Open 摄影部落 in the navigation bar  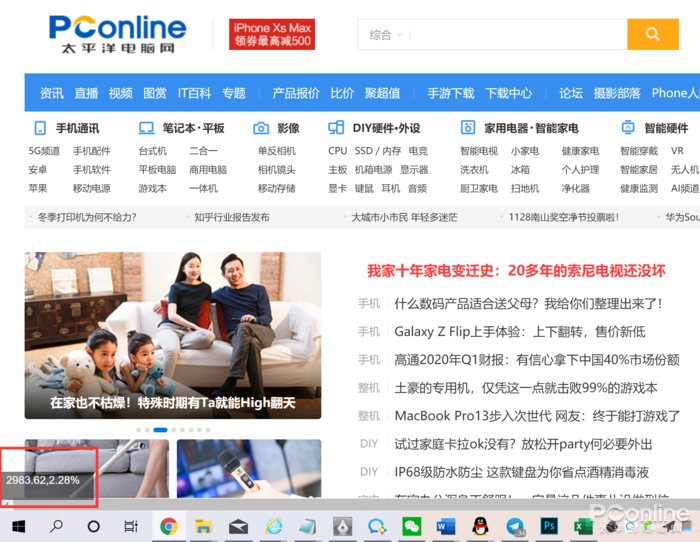[617, 93]
